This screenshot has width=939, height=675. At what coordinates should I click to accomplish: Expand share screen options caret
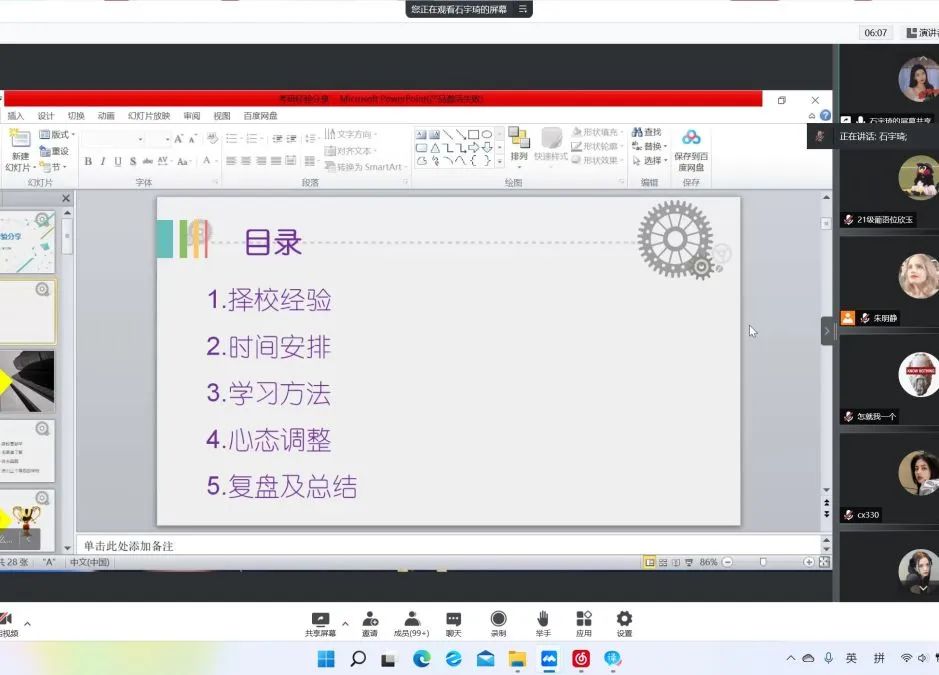click(x=345, y=623)
